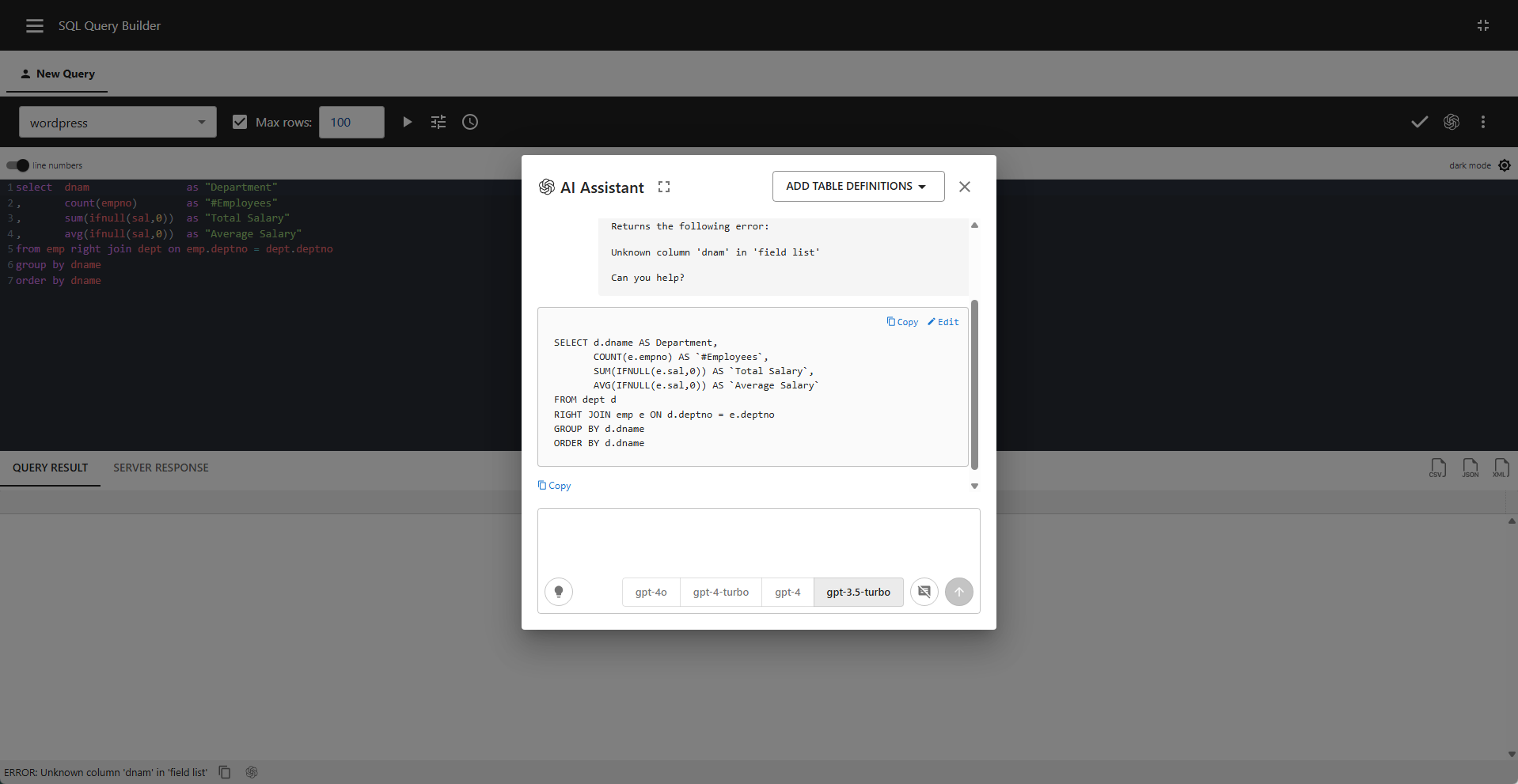Viewport: 1518px width, 784px height.
Task: Expand Add Table Definitions dropdown
Action: coord(858,186)
